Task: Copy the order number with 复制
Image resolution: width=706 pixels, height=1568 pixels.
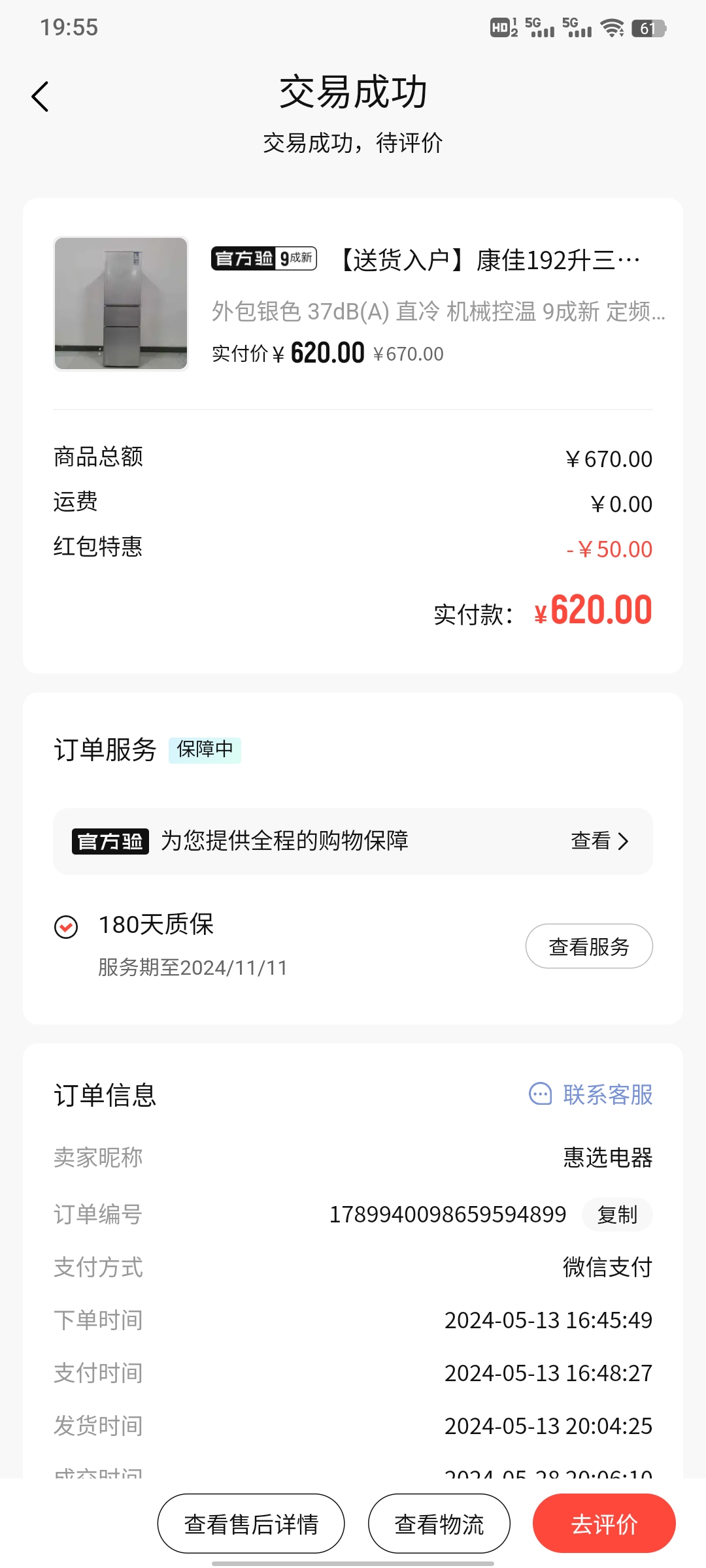Action: [x=617, y=1215]
